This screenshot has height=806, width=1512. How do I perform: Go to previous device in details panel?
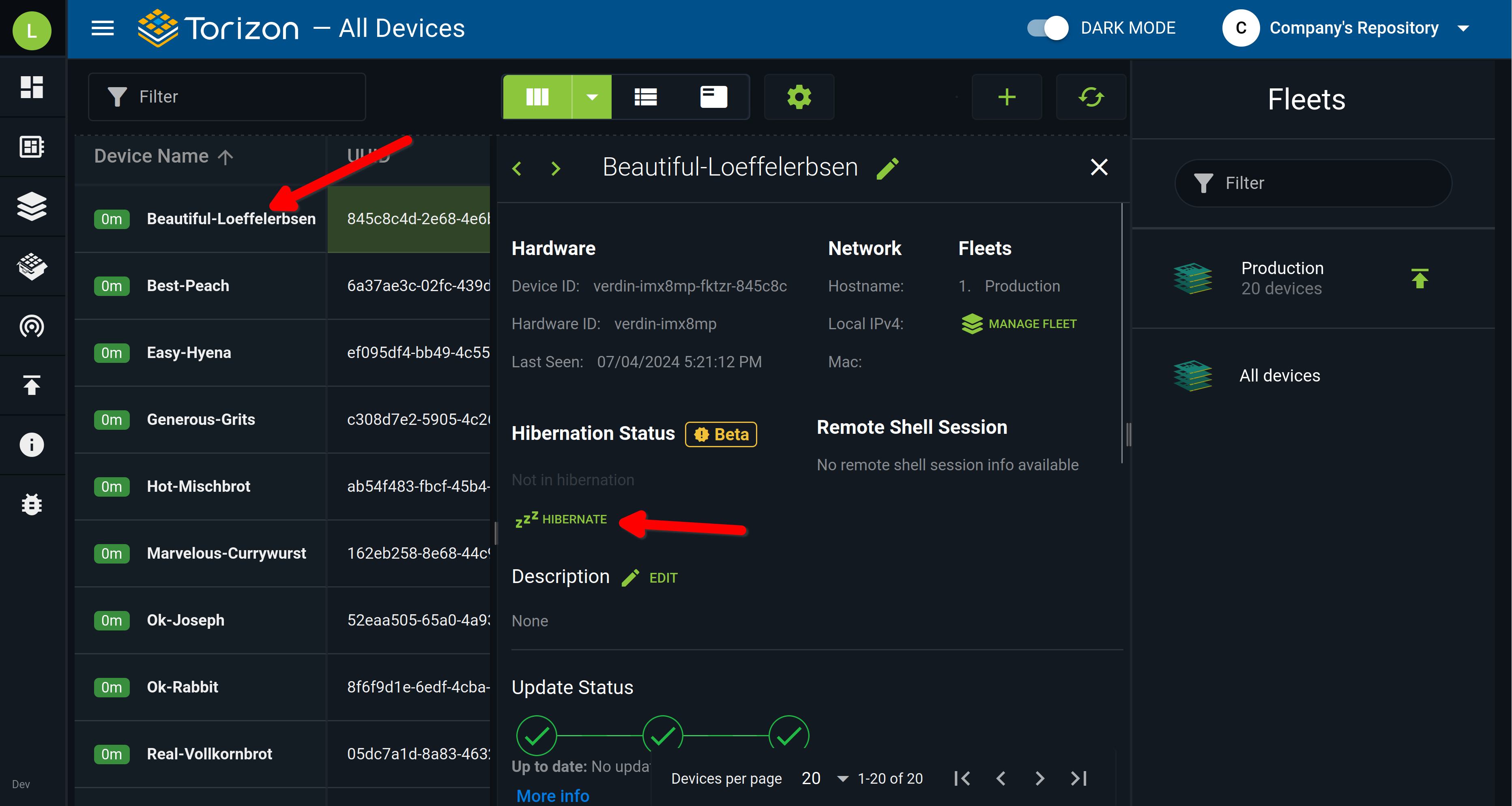517,168
